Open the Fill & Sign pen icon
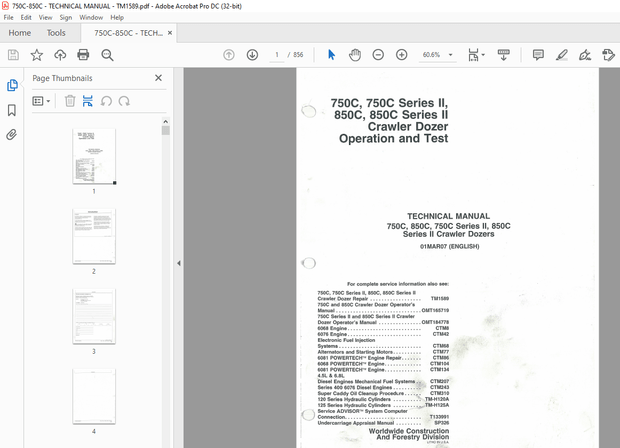 coord(585,55)
